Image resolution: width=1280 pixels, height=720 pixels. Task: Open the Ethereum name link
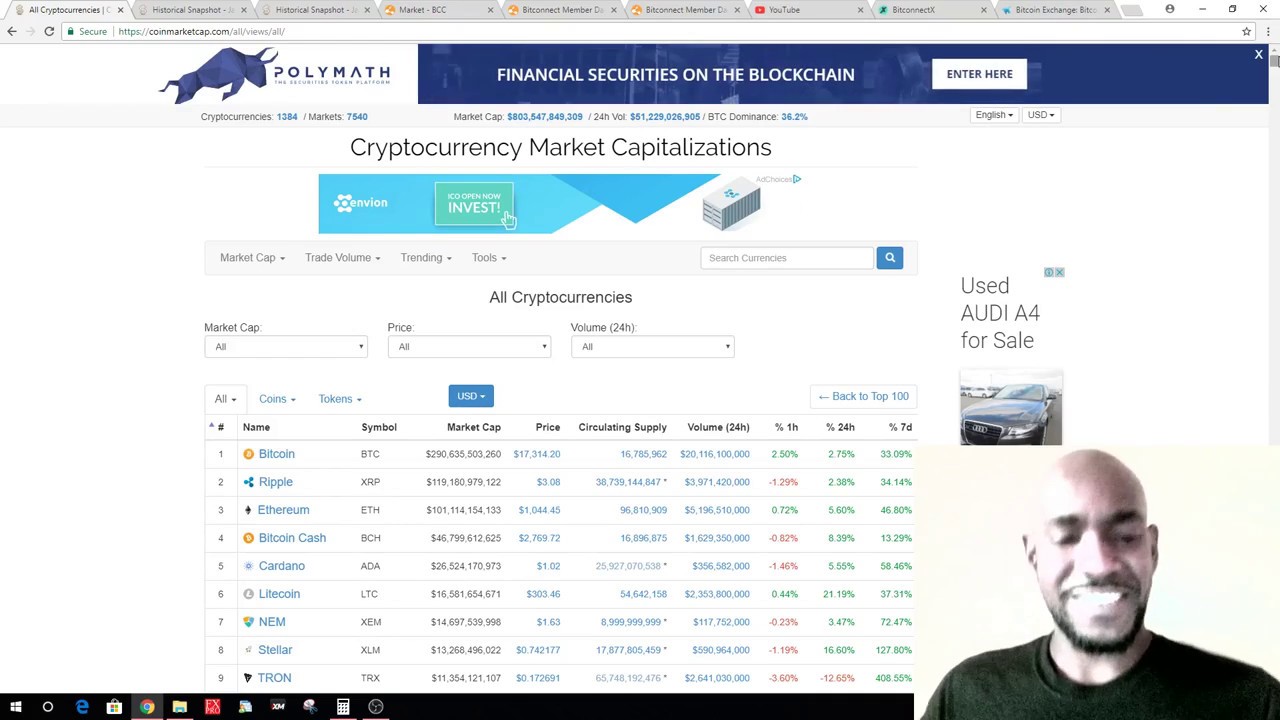pyautogui.click(x=283, y=510)
